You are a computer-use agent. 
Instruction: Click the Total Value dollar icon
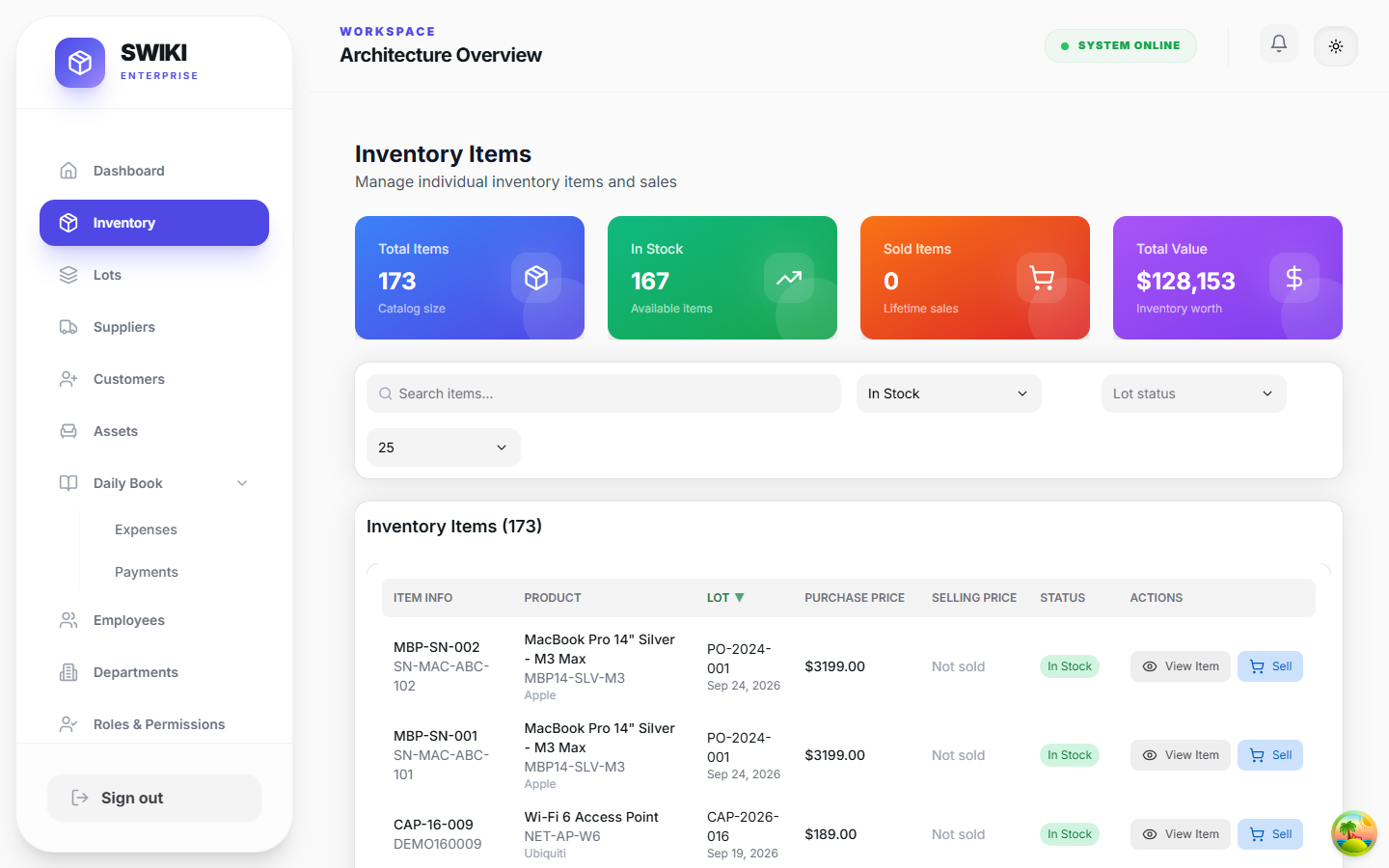pos(1294,278)
